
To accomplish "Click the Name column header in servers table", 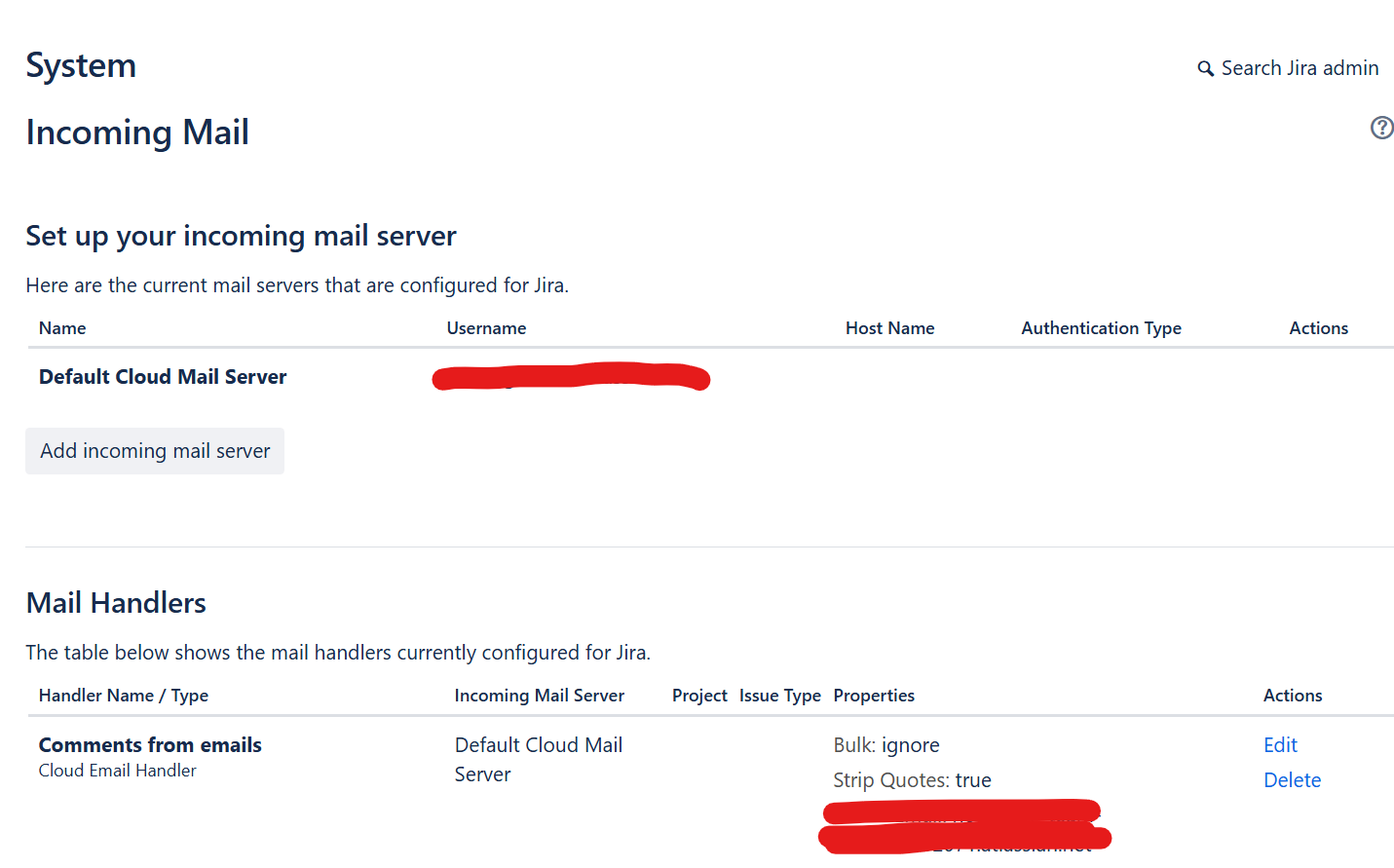I will (62, 328).
